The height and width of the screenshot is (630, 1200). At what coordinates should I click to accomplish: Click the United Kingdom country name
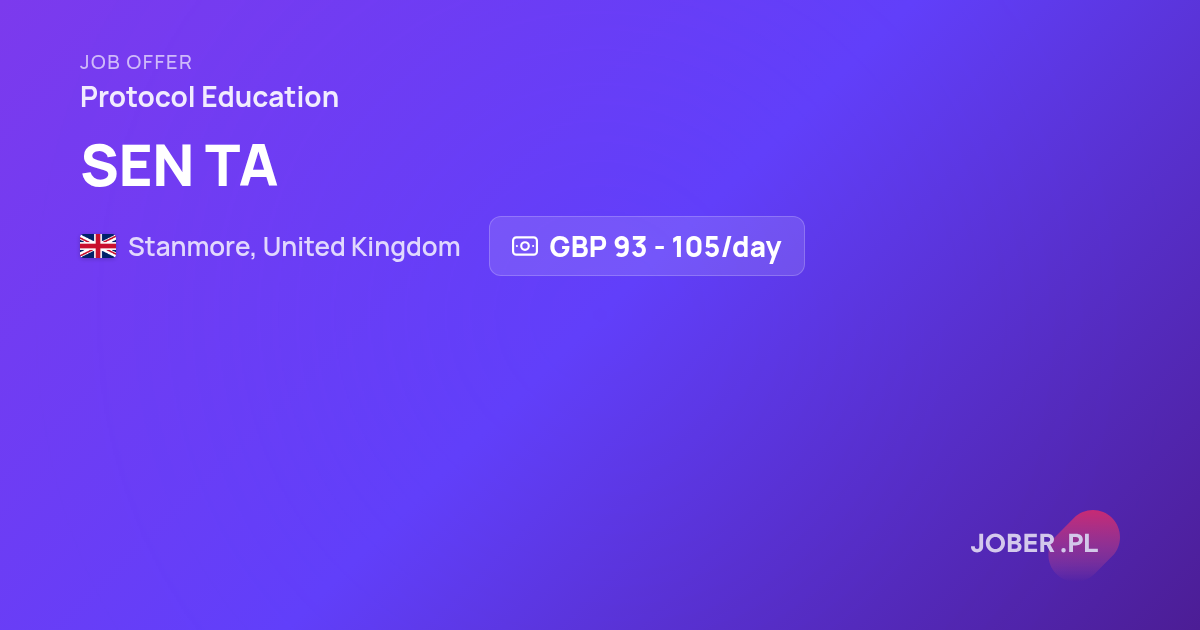coord(362,246)
